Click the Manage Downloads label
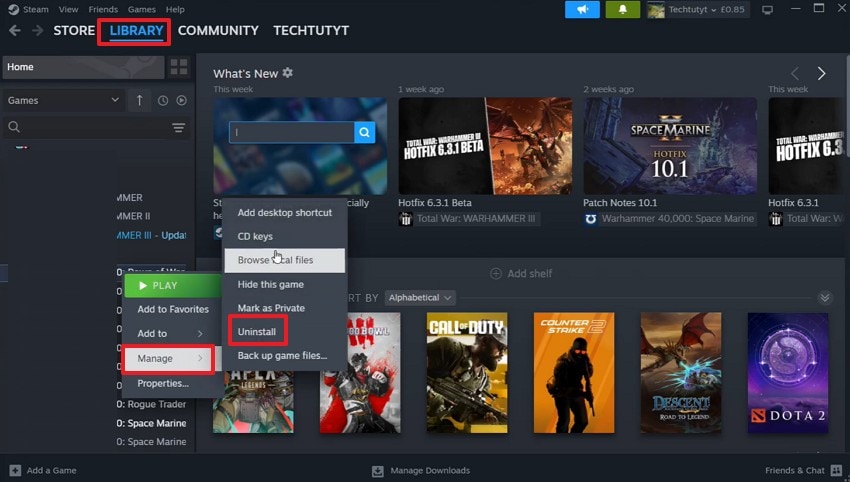850x482 pixels. 430,471
